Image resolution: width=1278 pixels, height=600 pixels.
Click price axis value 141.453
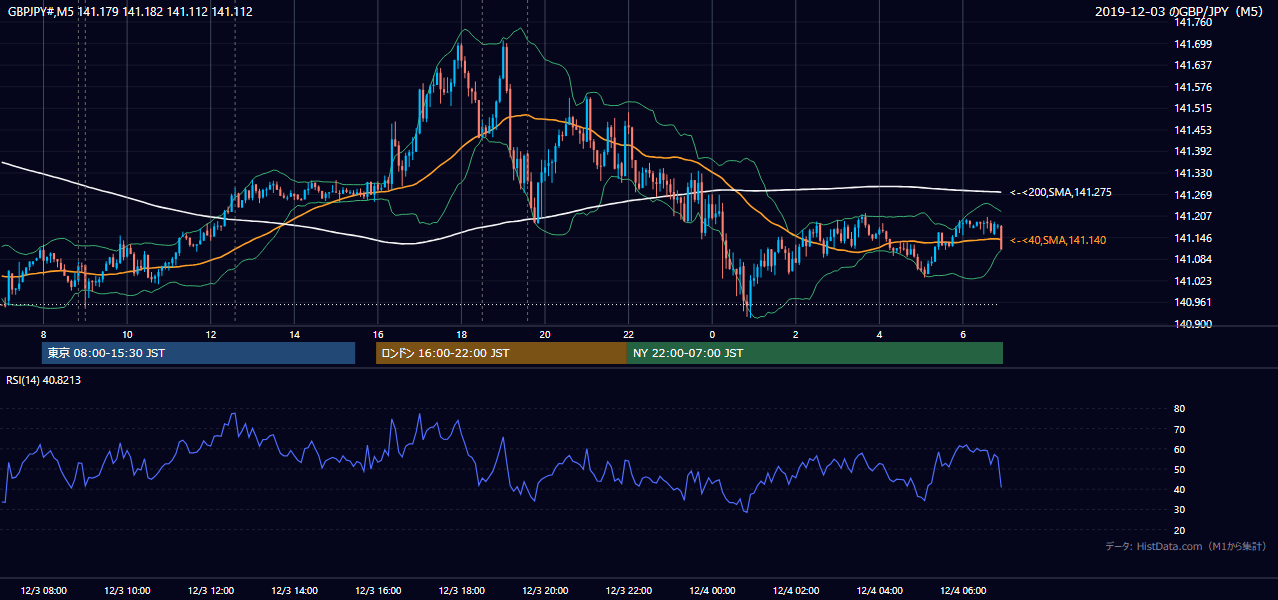(1192, 130)
